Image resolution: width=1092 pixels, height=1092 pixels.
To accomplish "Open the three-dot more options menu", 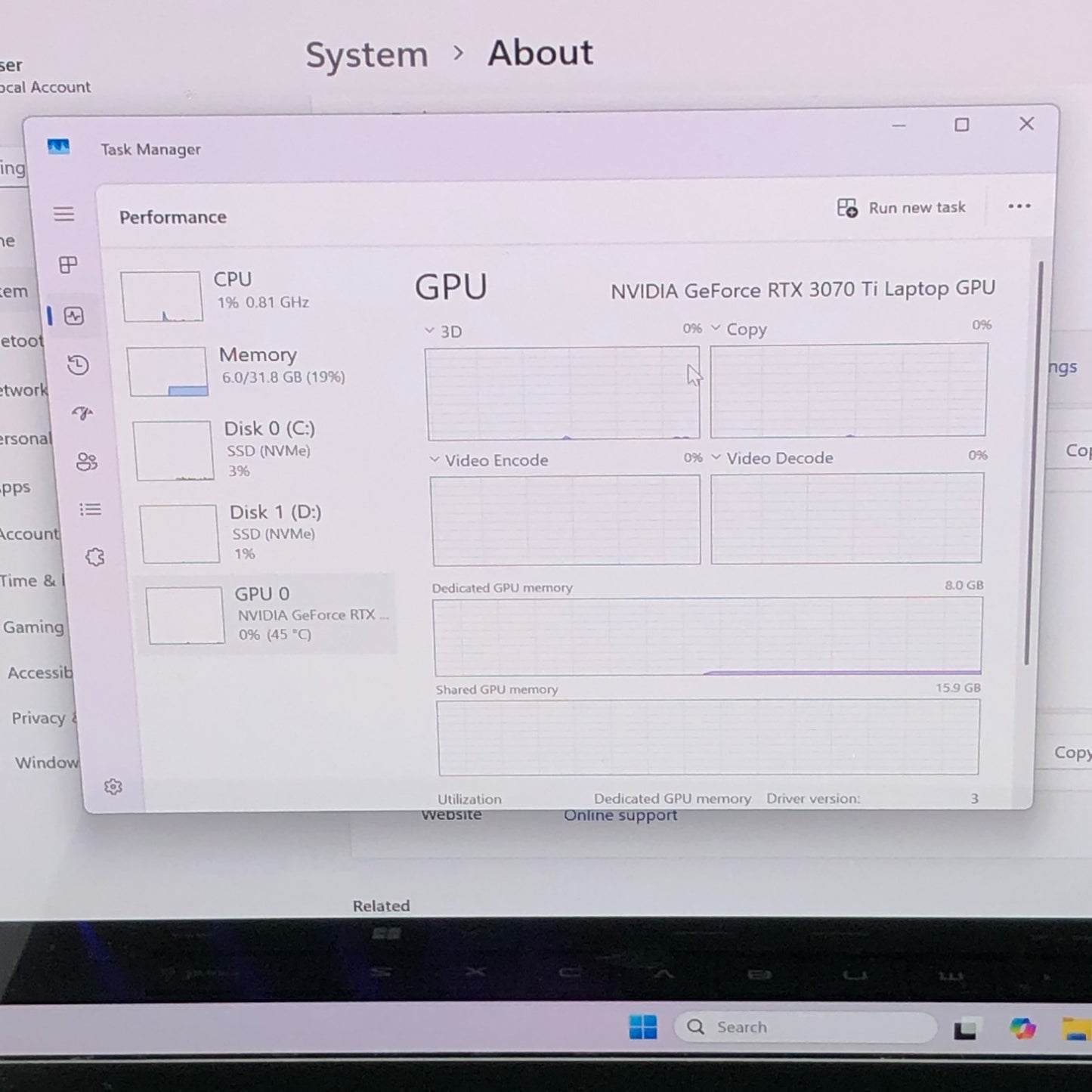I will click(1019, 206).
